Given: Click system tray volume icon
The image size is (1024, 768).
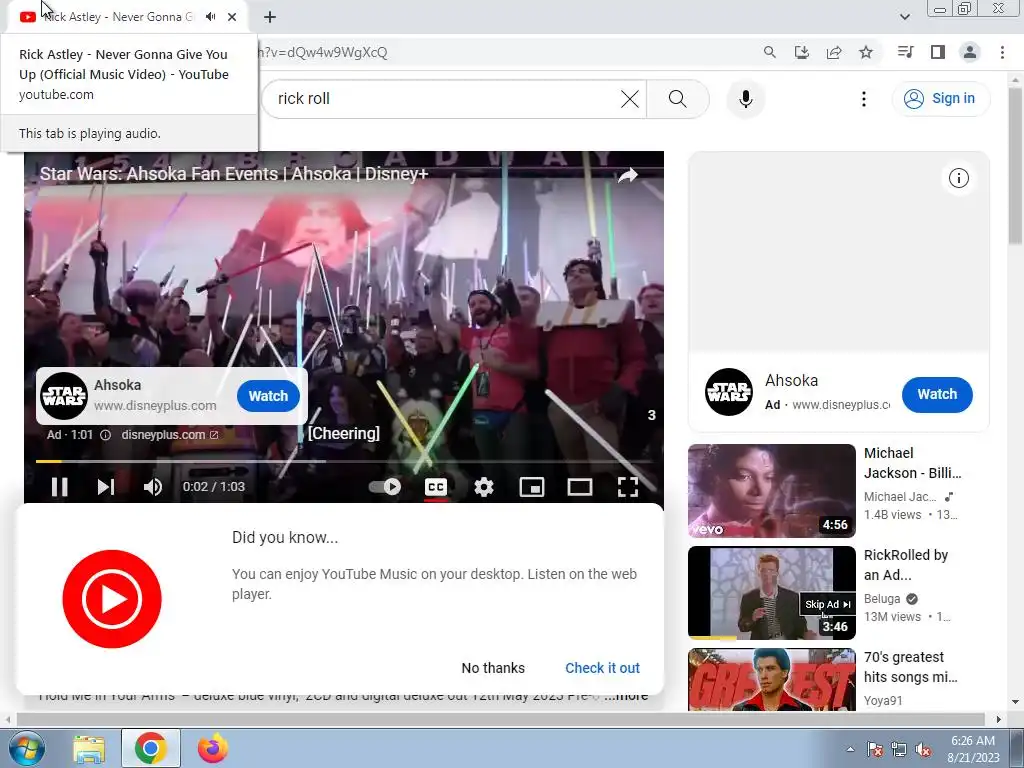Looking at the screenshot, I should tap(923, 749).
